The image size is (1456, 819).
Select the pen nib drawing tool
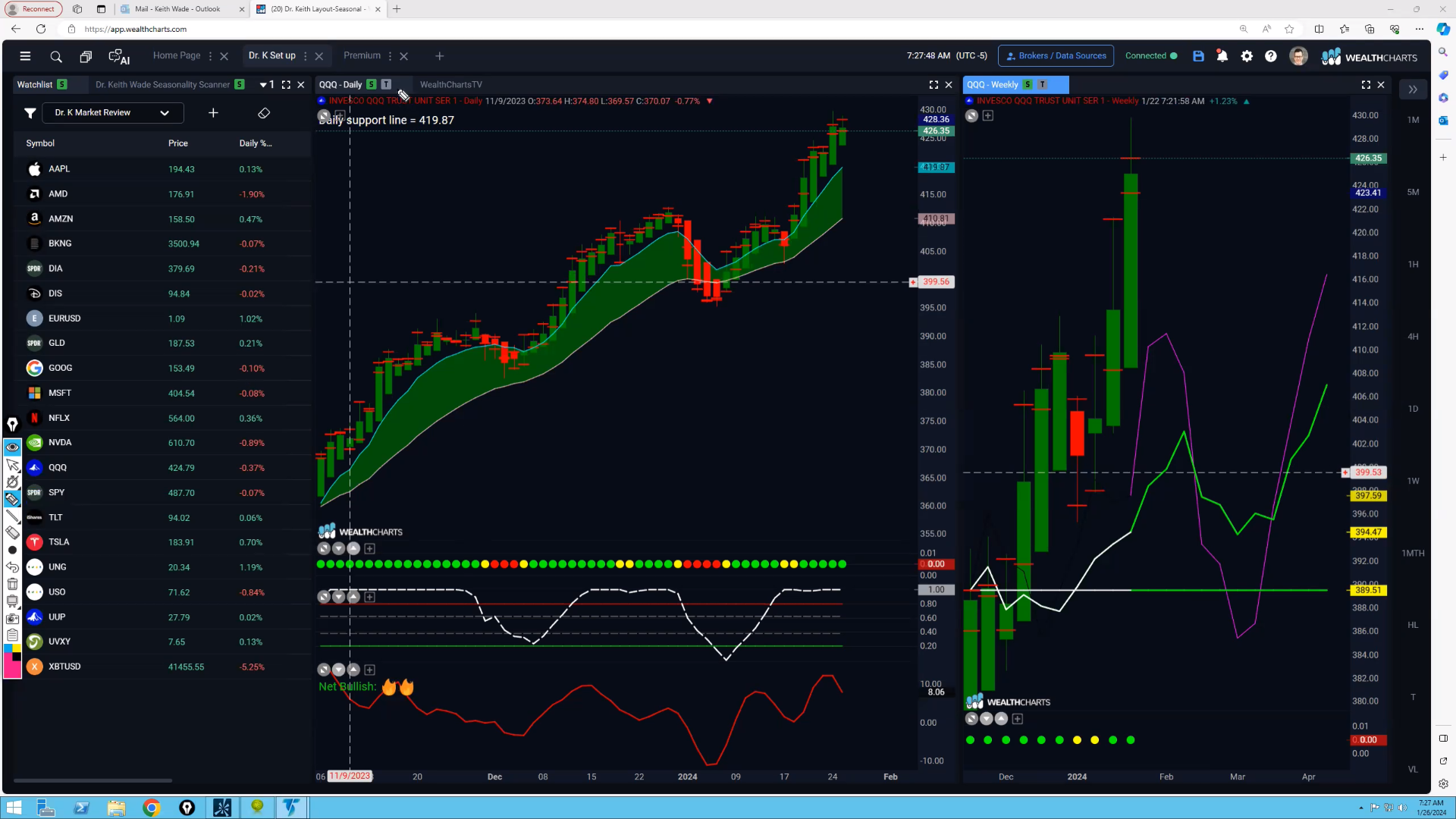[x=12, y=424]
